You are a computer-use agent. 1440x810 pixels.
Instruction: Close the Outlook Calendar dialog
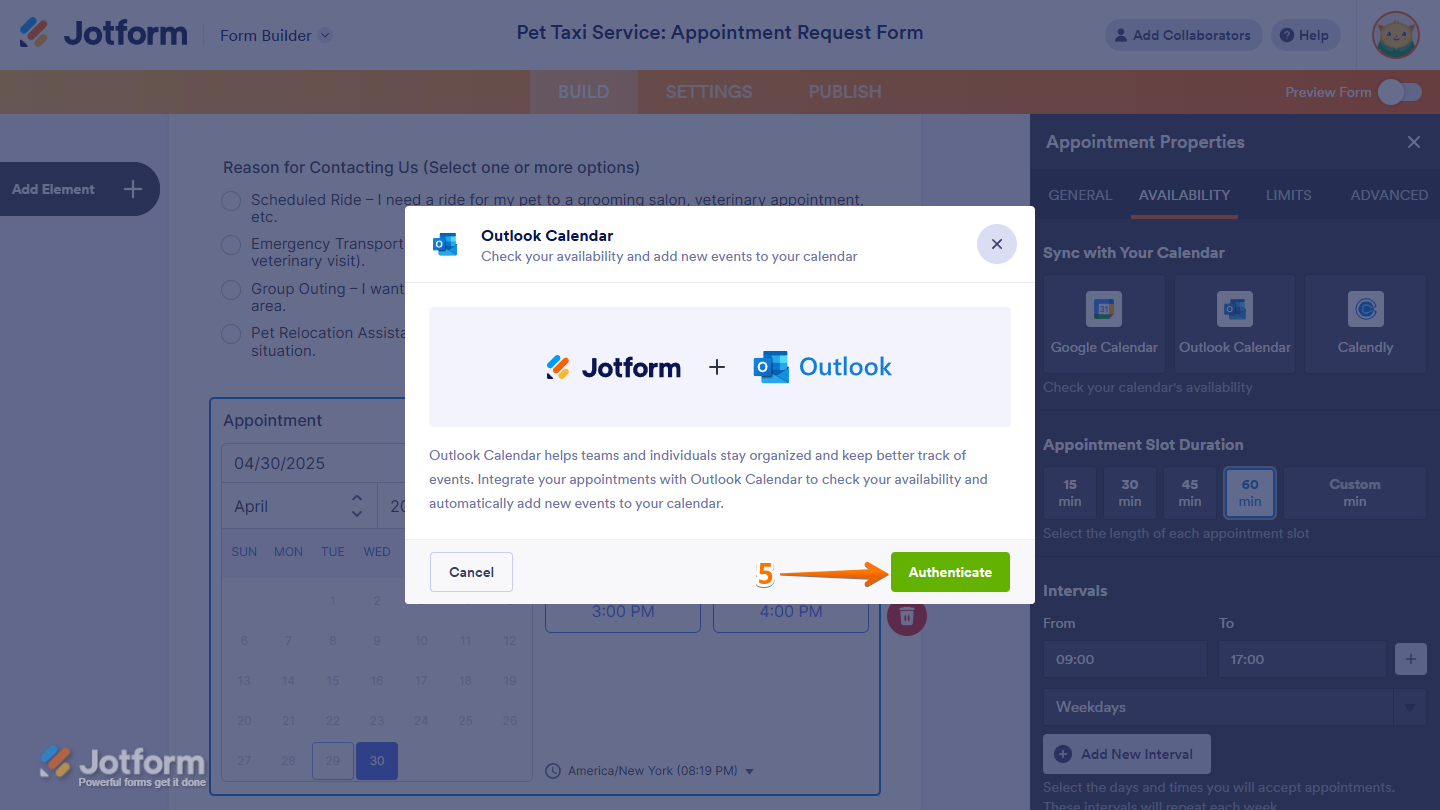pos(996,244)
